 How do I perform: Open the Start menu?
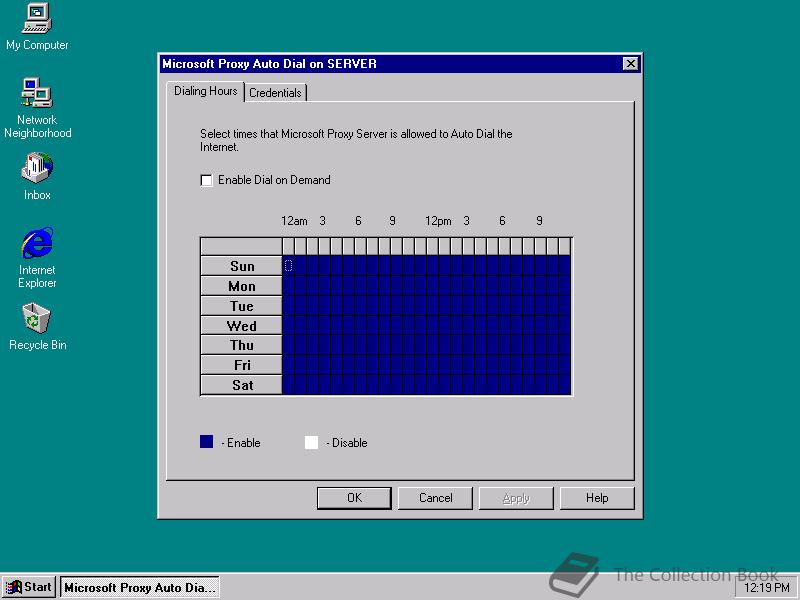coord(29,587)
